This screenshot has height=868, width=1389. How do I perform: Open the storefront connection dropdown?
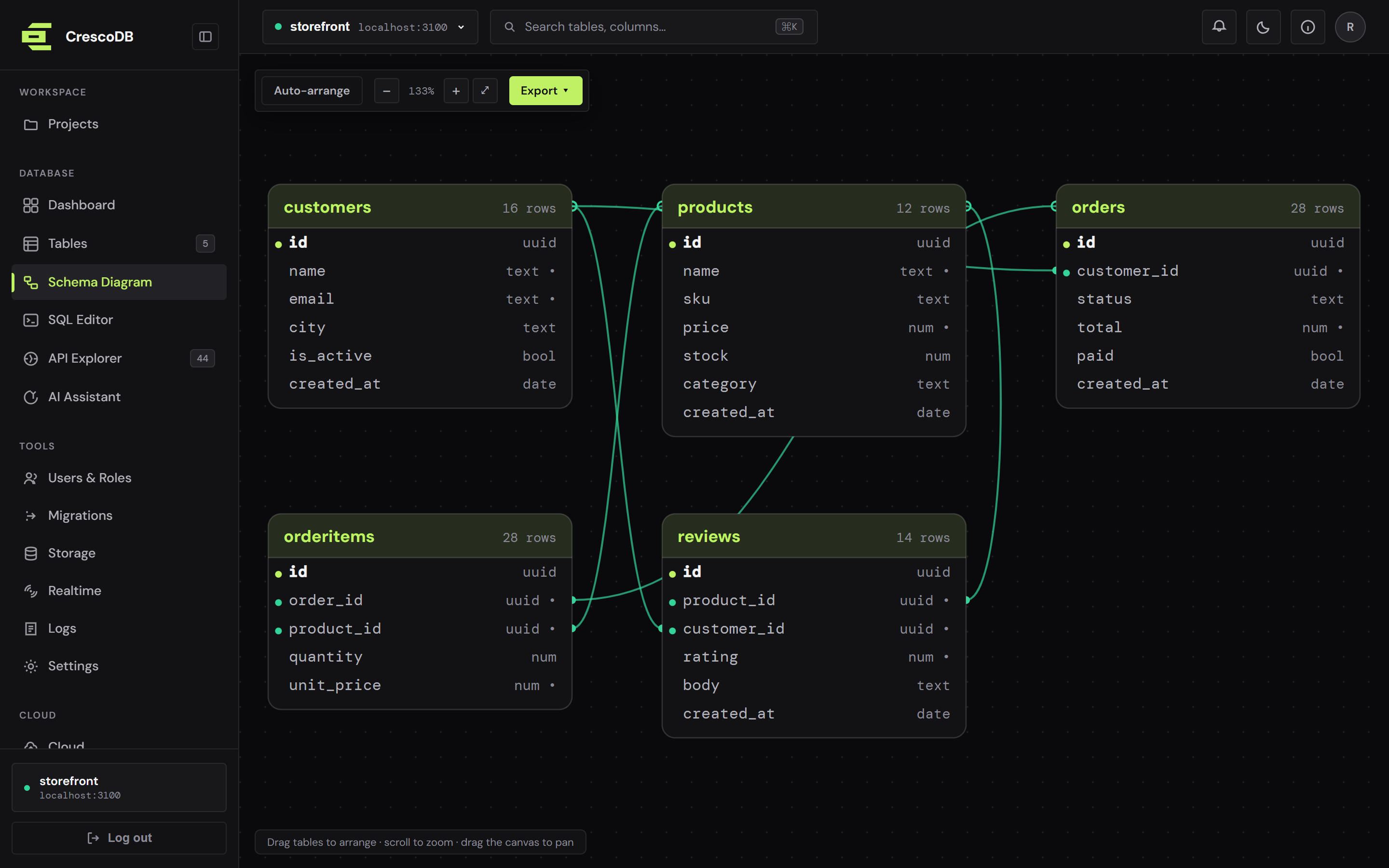(x=370, y=27)
